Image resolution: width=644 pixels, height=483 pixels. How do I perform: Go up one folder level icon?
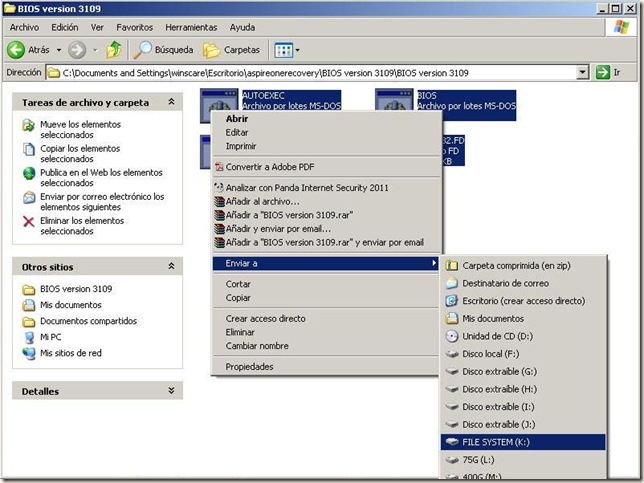(114, 50)
